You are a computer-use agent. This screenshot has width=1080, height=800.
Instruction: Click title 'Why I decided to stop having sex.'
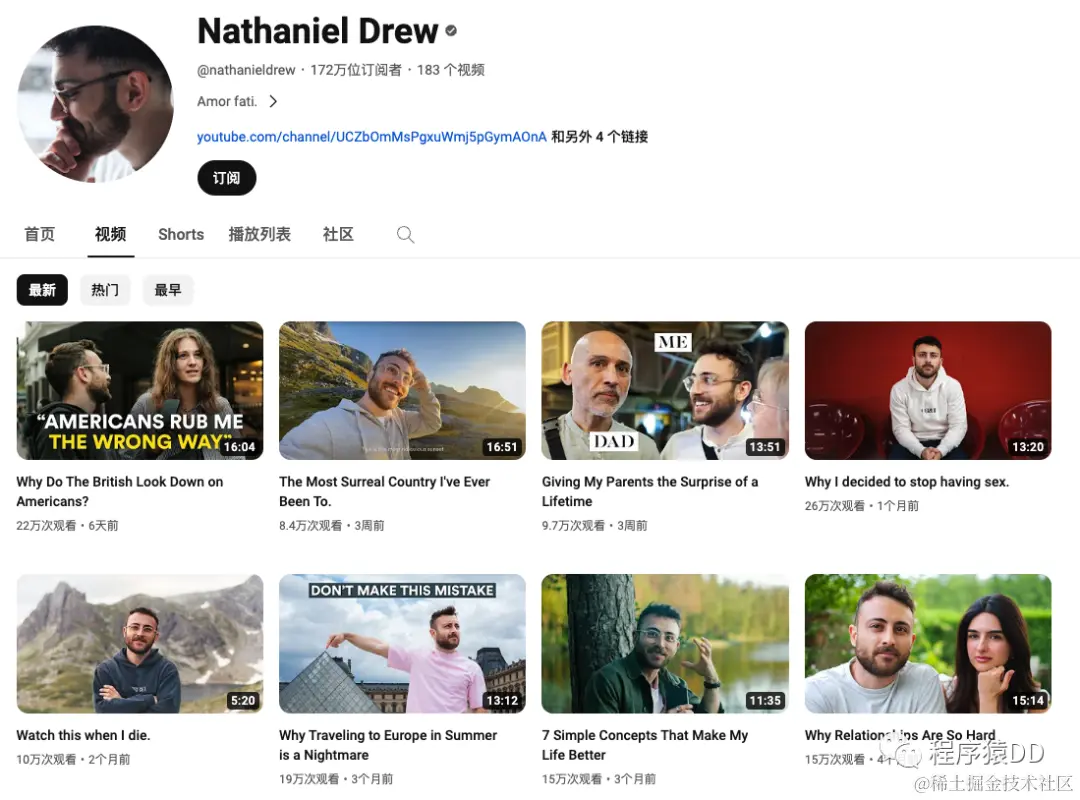906,482
